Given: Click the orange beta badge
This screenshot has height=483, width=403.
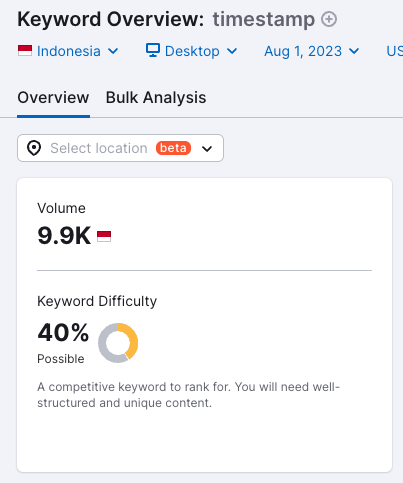Looking at the screenshot, I should pyautogui.click(x=173, y=148).
